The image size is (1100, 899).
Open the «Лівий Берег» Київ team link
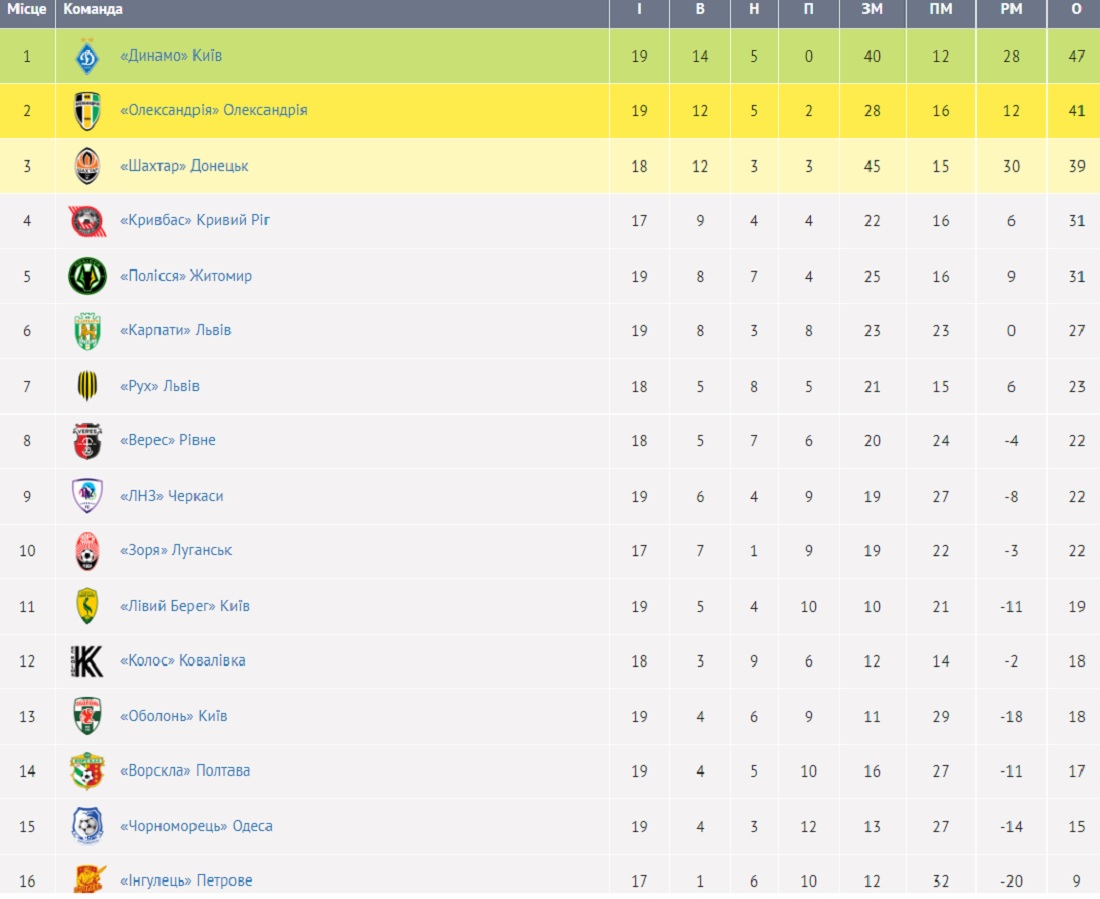[x=185, y=606]
